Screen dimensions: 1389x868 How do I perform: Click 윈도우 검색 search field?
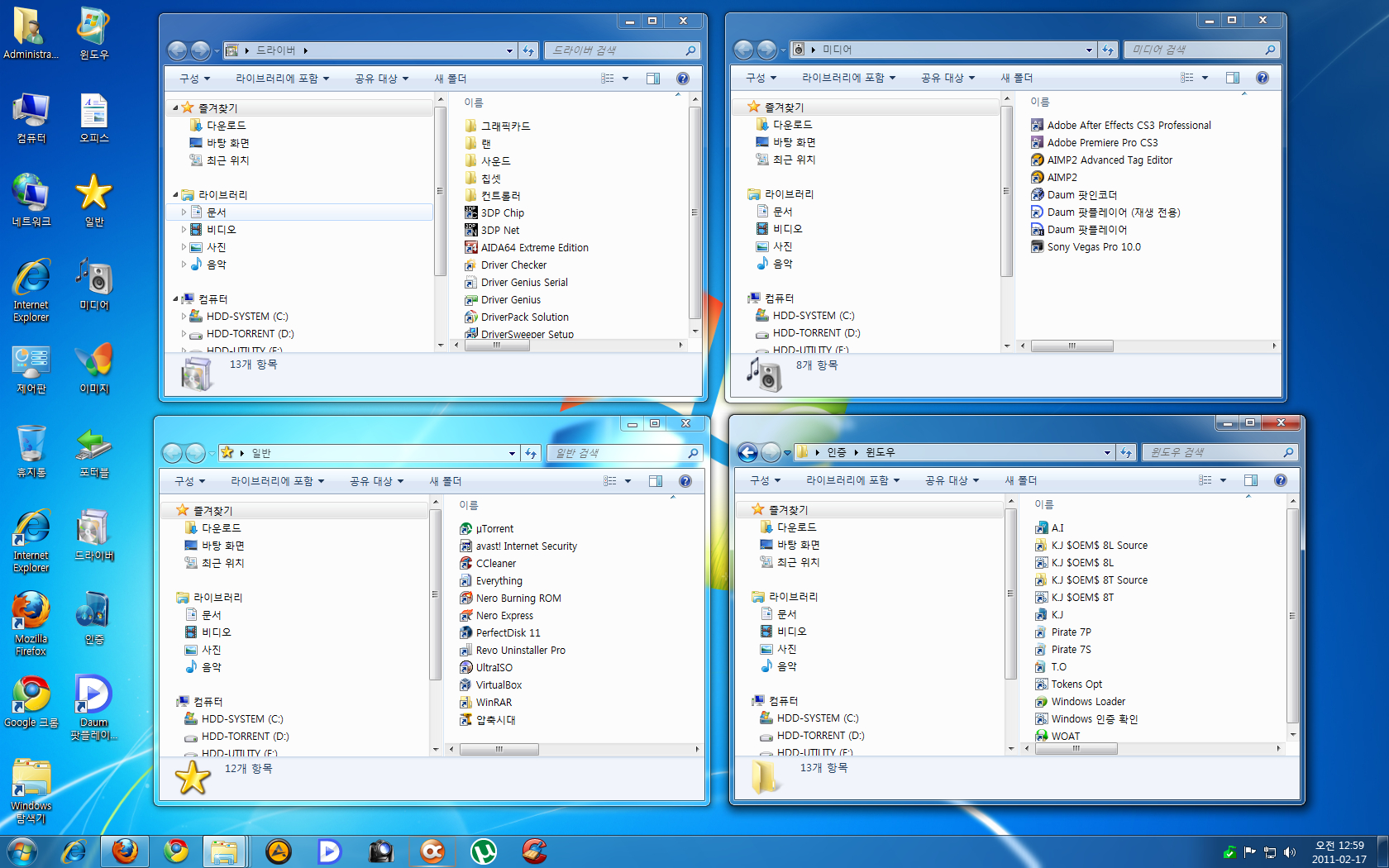pos(1220,452)
